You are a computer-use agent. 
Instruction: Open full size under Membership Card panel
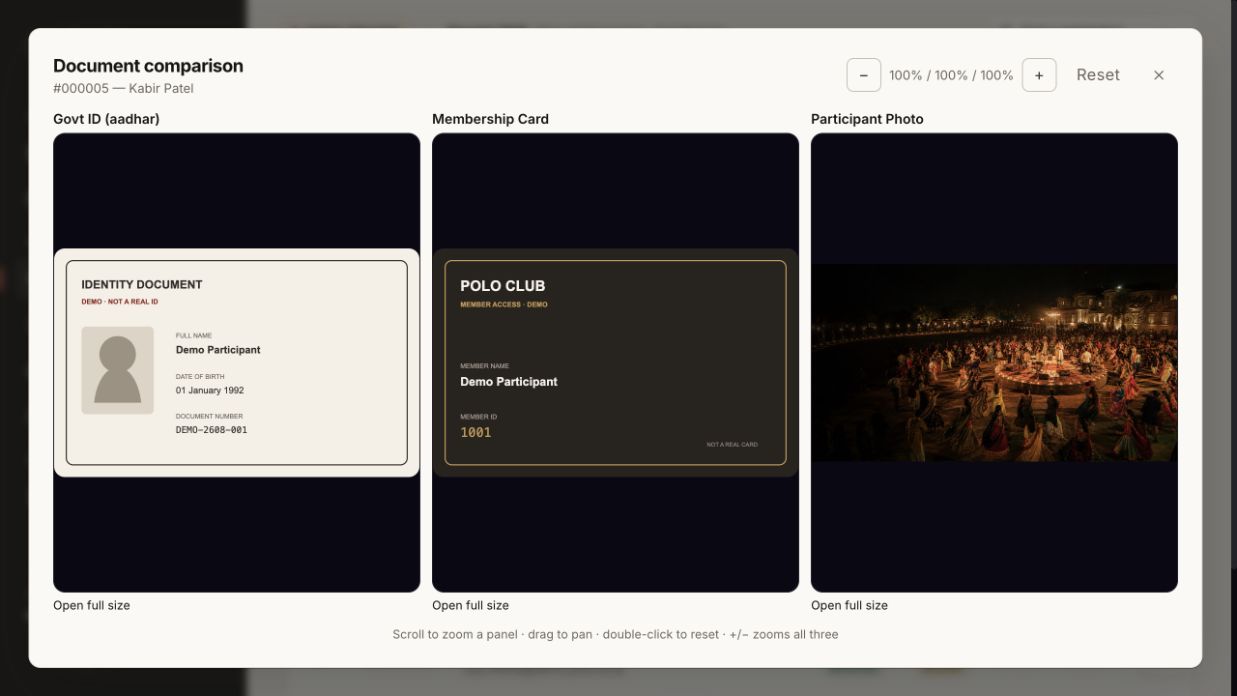[x=470, y=605]
